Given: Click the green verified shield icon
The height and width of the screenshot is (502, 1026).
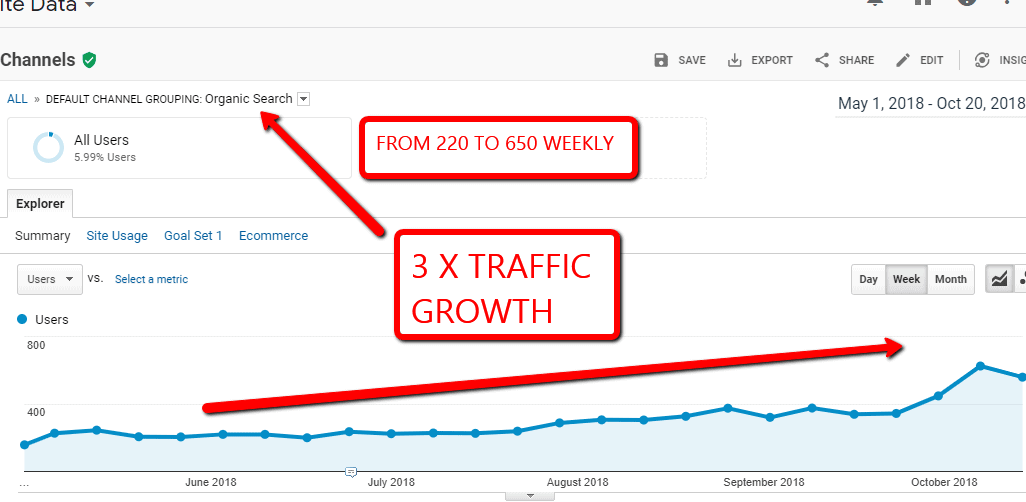Looking at the screenshot, I should click(90, 60).
